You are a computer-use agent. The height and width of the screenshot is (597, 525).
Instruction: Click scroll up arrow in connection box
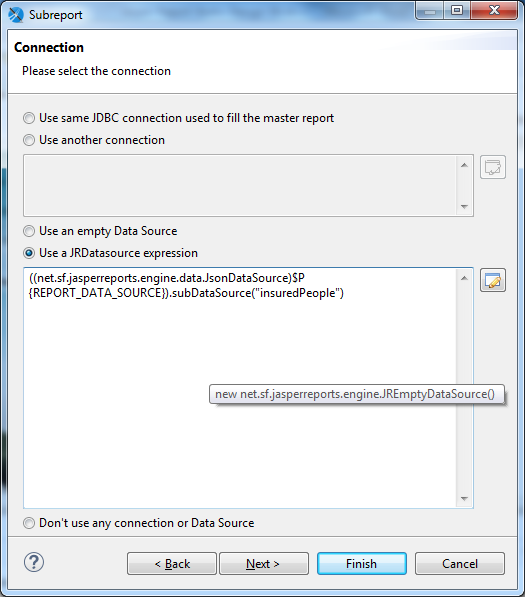[464, 165]
